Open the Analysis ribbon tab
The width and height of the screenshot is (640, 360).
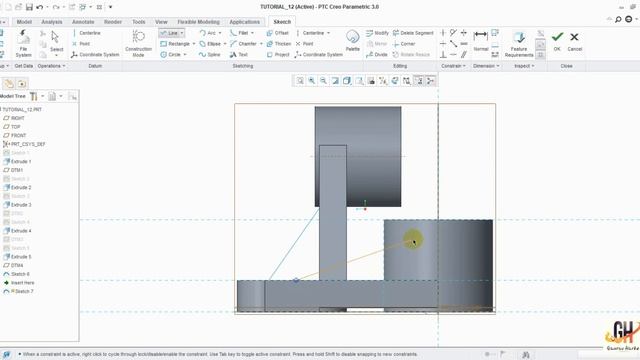coord(52,22)
